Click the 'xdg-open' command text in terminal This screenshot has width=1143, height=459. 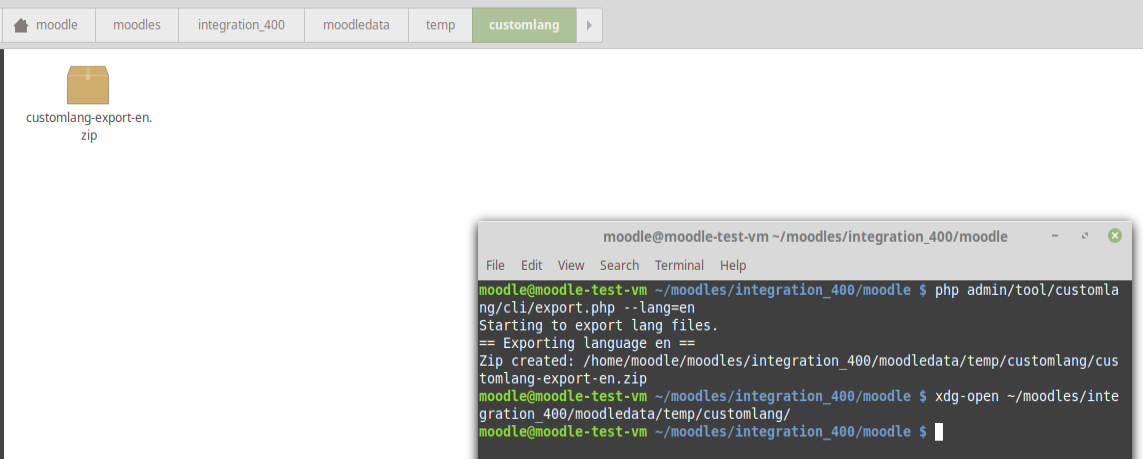pos(967,396)
